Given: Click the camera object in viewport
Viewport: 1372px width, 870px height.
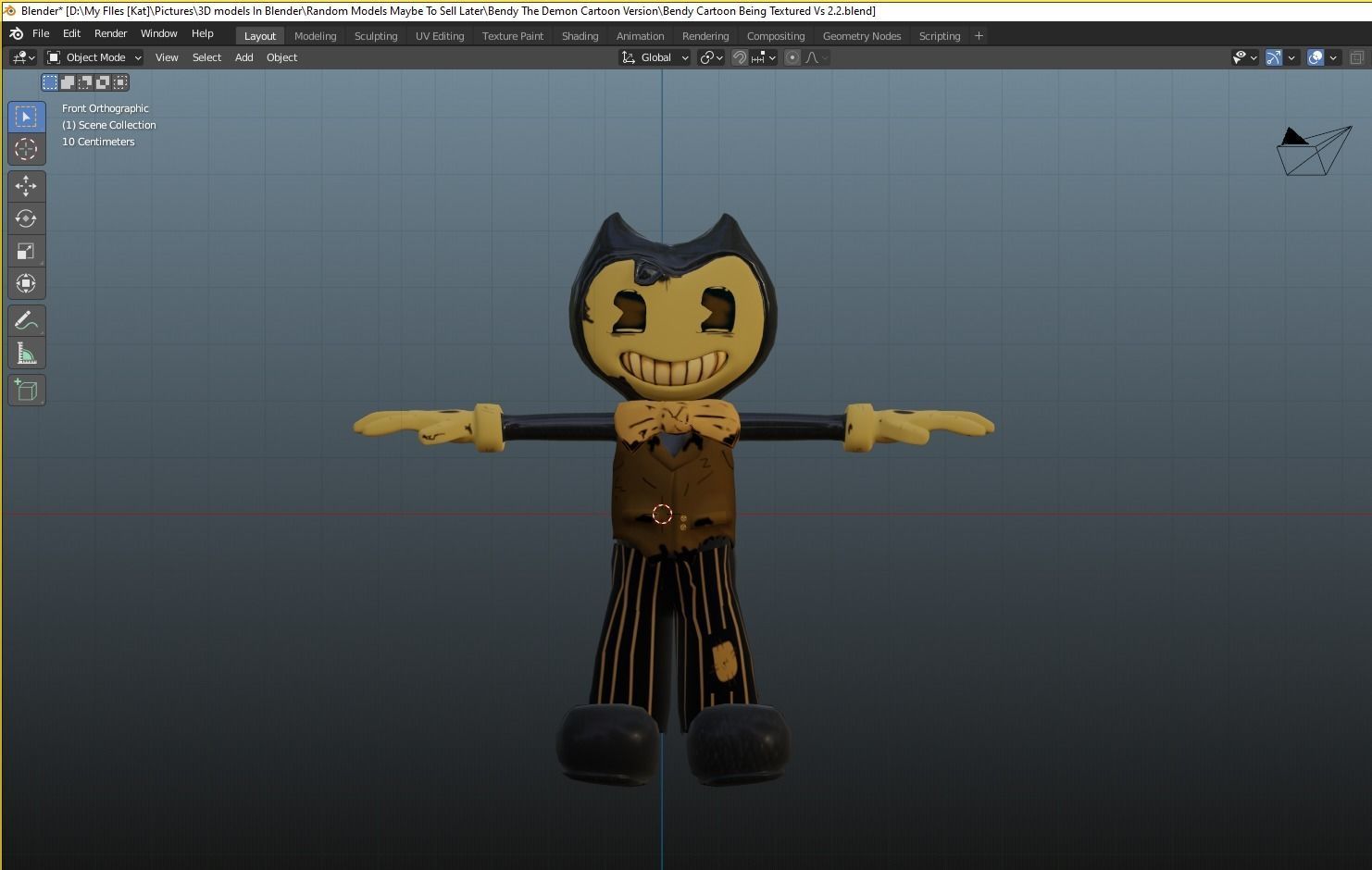Looking at the screenshot, I should (1314, 151).
